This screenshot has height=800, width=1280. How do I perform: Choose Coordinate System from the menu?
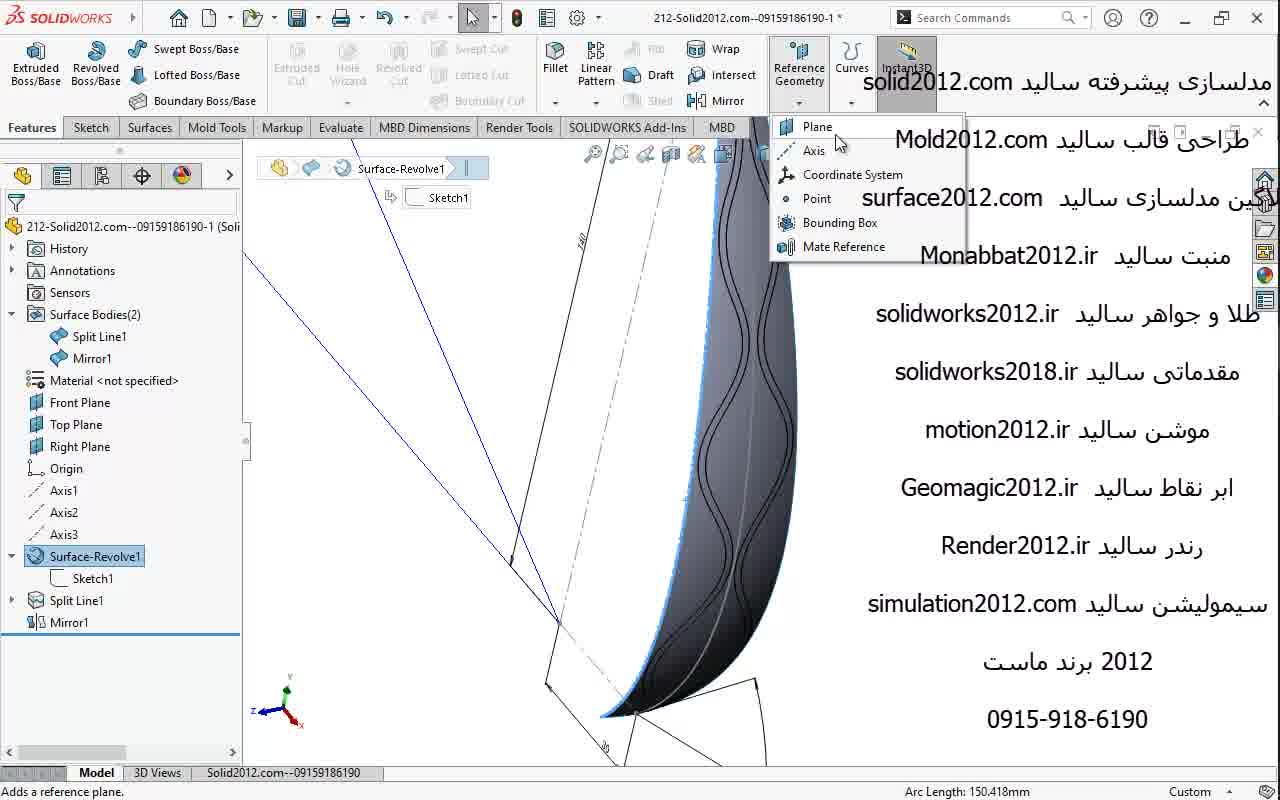coord(868,175)
